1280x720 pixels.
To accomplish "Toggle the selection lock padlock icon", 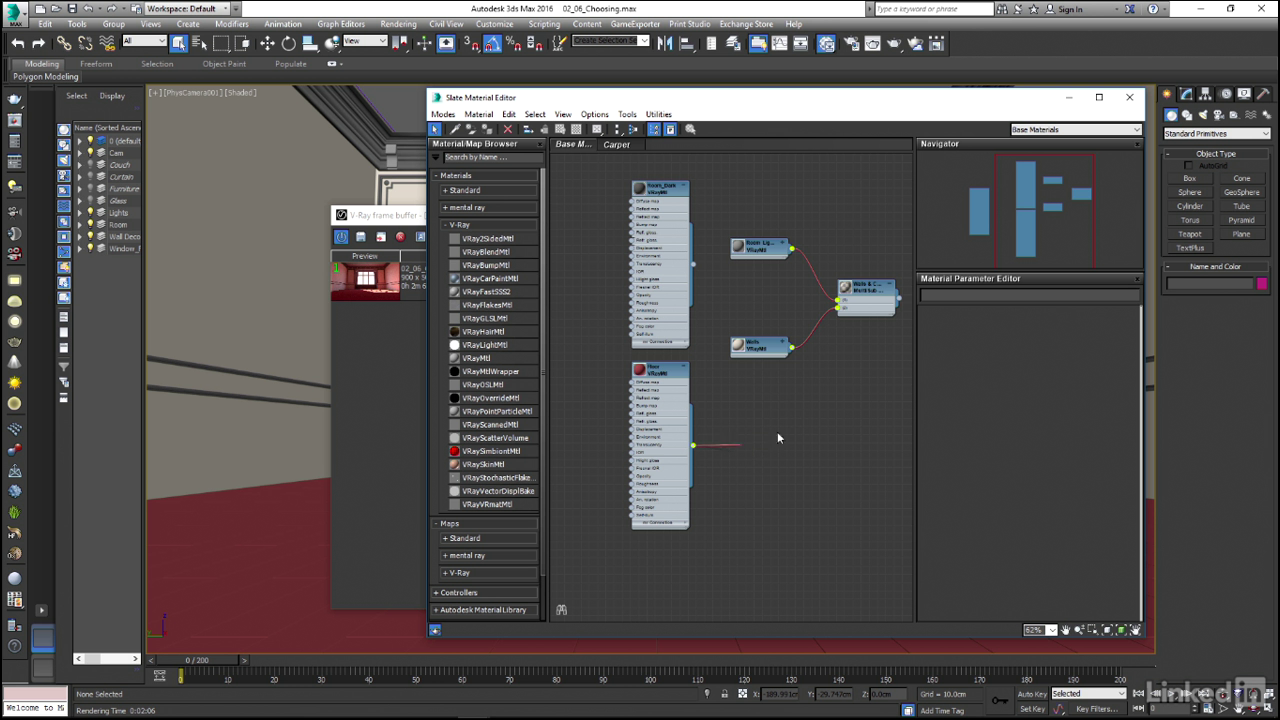I will click(x=725, y=694).
